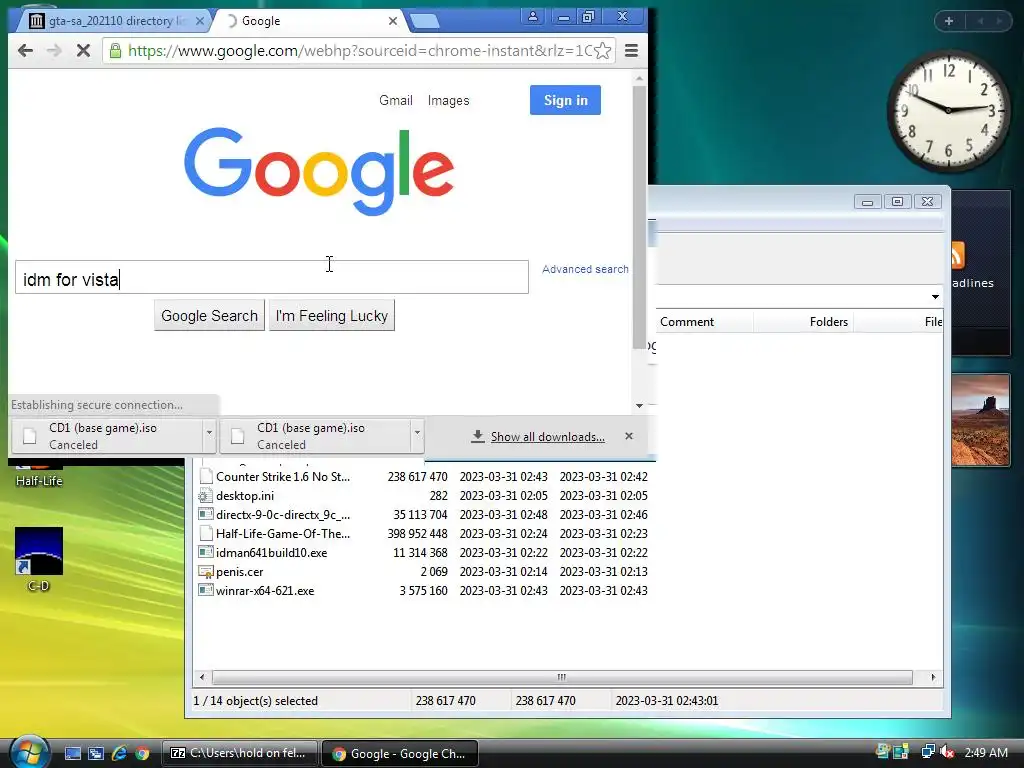Launch Internet Explorer from Quick Launch
This screenshot has width=1024, height=768.
click(x=119, y=754)
